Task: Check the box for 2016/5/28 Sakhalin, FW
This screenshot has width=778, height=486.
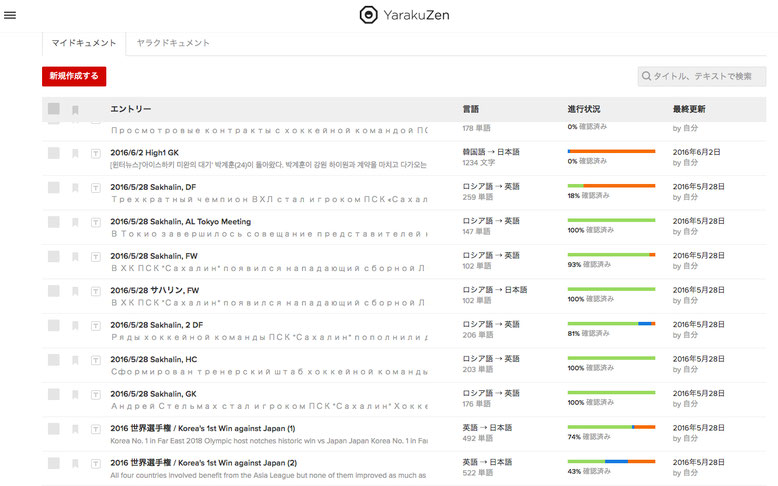Action: [x=54, y=256]
